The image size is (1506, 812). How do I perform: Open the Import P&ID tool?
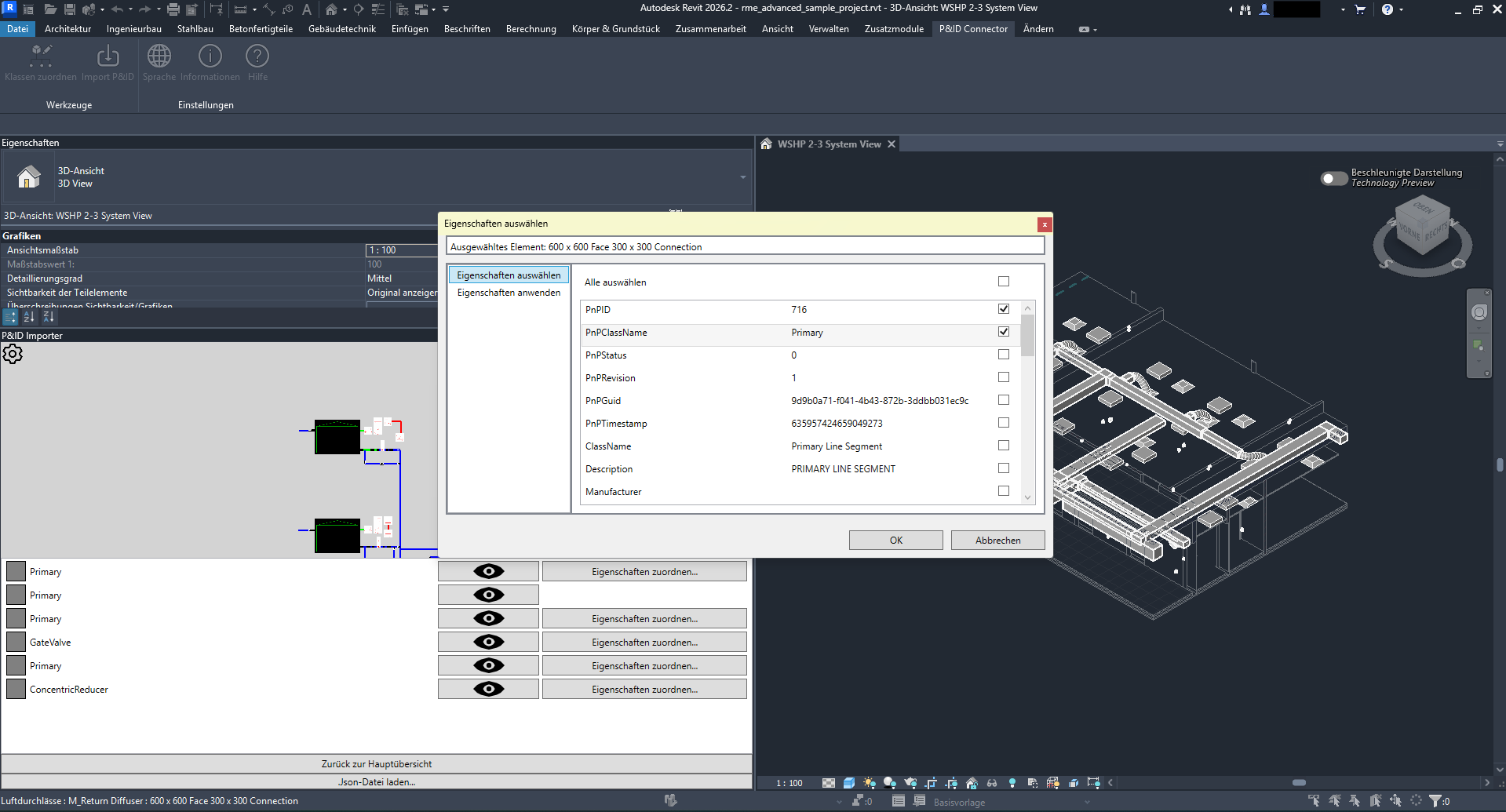point(107,61)
